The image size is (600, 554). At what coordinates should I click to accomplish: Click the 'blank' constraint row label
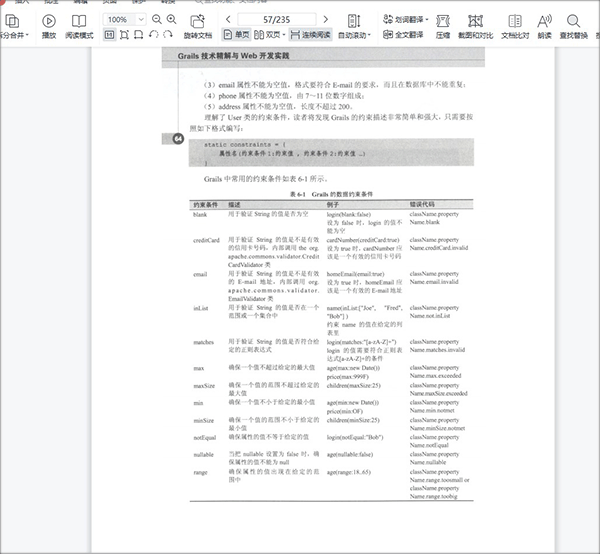(x=200, y=215)
